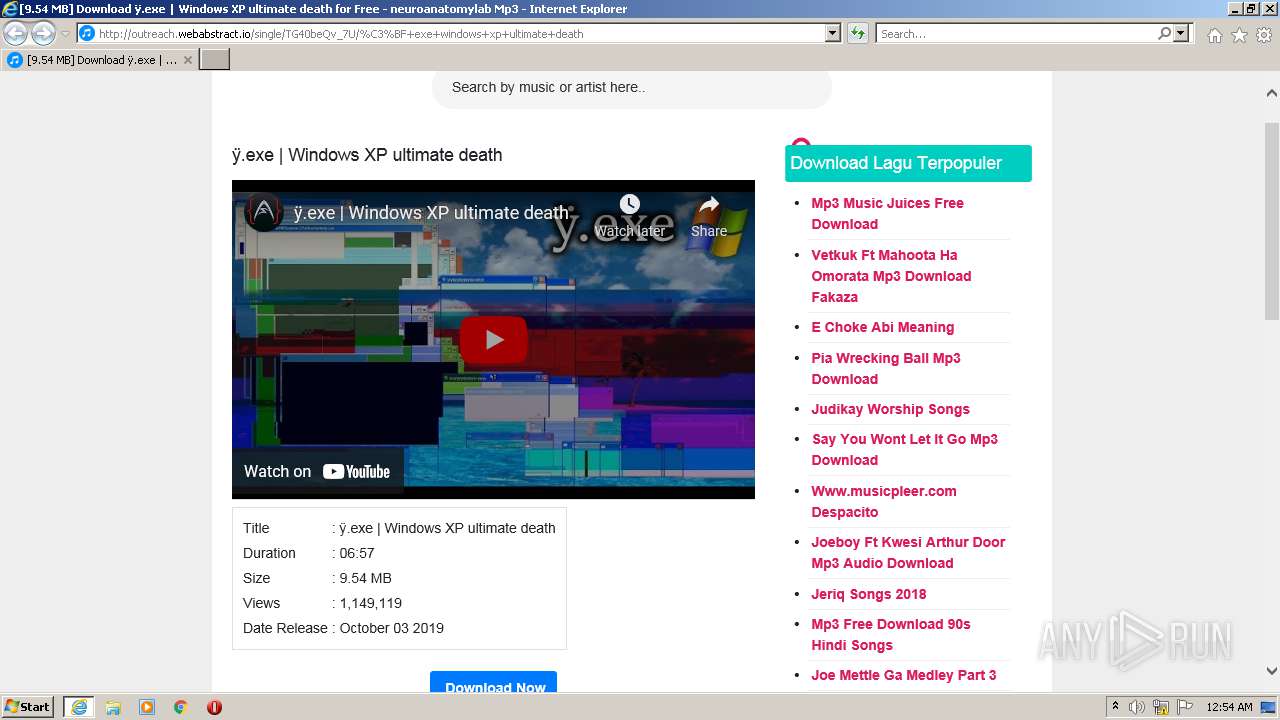Open the Tools gear icon
The width and height of the screenshot is (1280, 720).
pyautogui.click(x=1264, y=35)
